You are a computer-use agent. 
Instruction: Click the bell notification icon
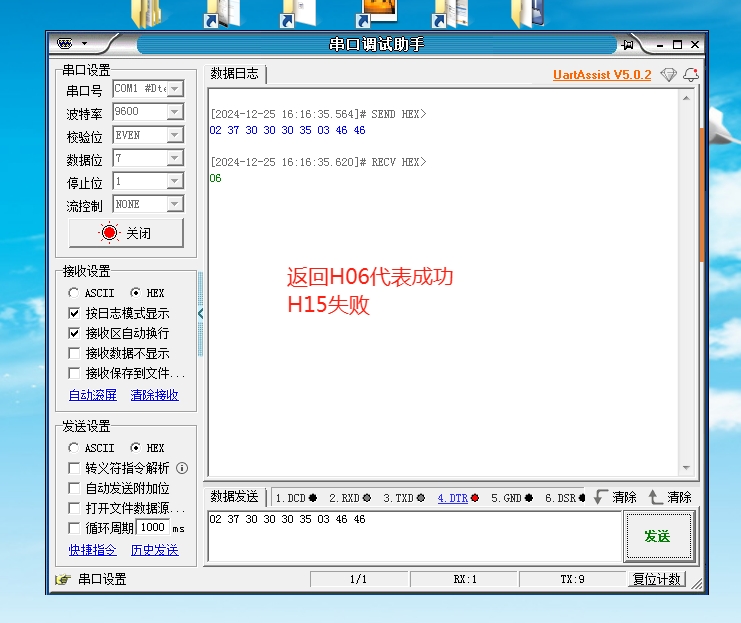(690, 75)
